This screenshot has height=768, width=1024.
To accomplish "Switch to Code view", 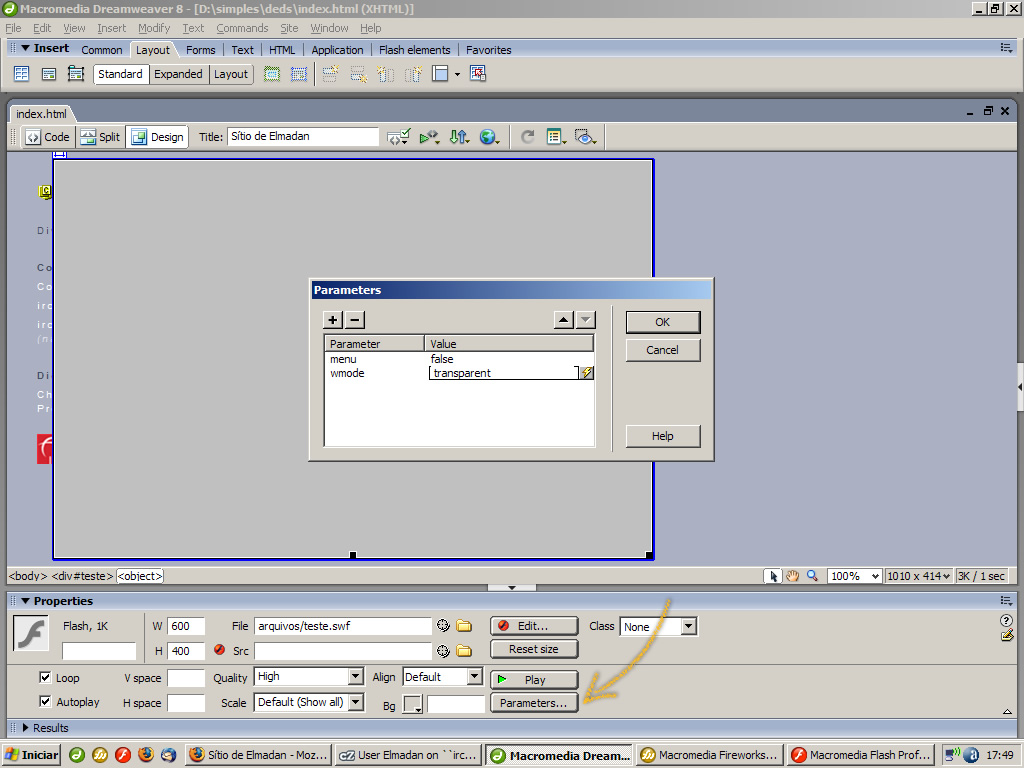I will pos(48,136).
